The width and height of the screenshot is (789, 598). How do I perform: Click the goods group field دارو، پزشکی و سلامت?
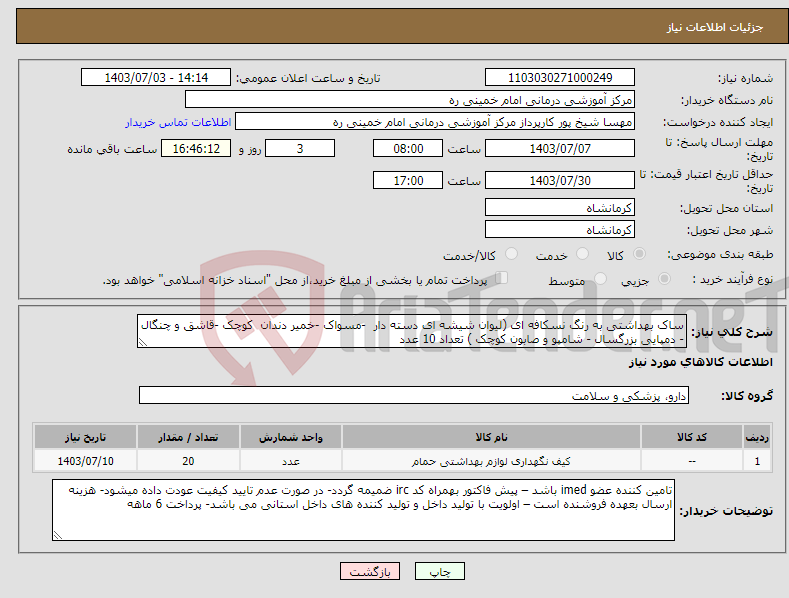(414, 395)
